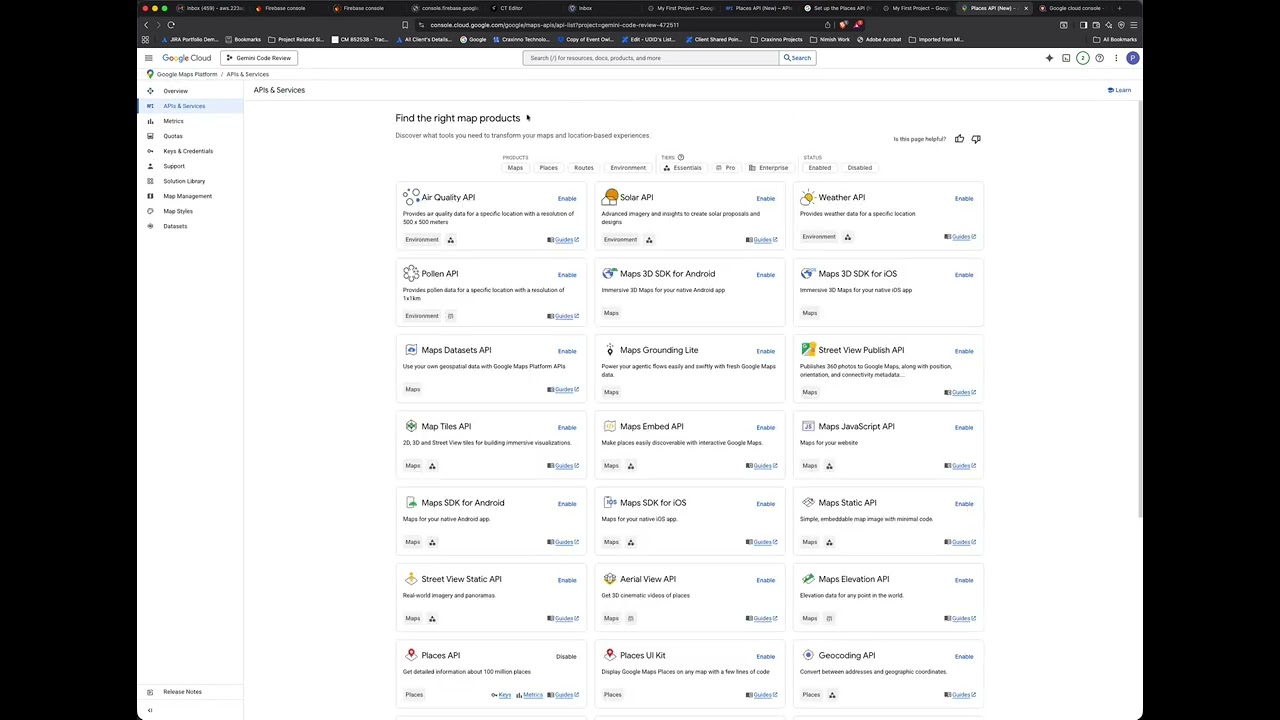The height and width of the screenshot is (720, 1280).
Task: Disable the Places API
Action: (x=566, y=656)
